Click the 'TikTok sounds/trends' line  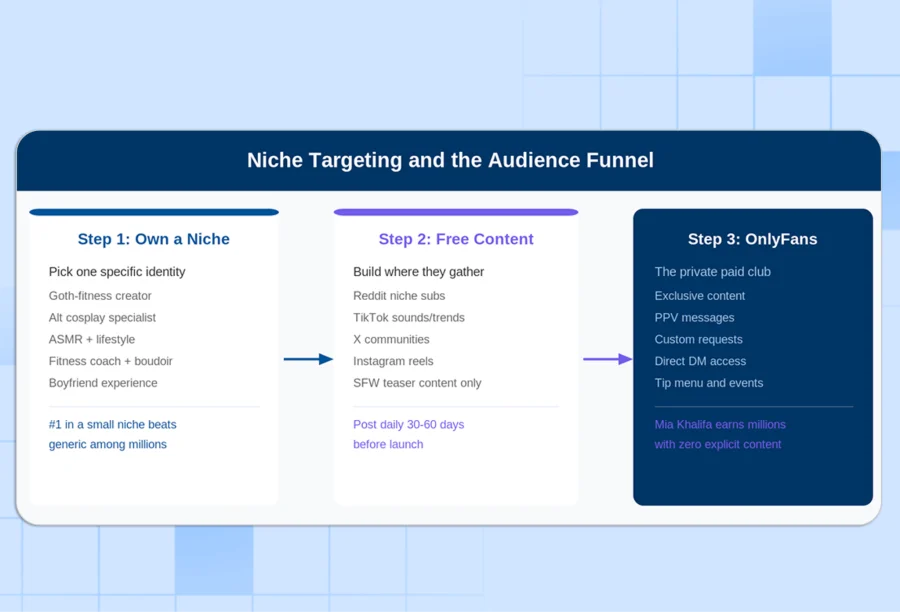tap(409, 317)
